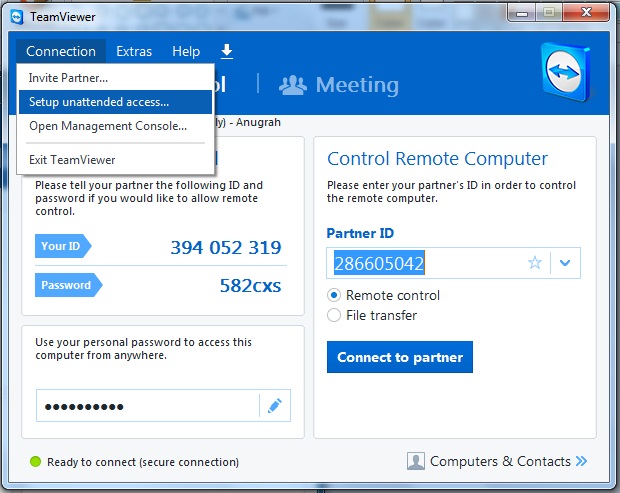620x493 pixels.
Task: Select Remote control radio button
Action: [334, 295]
